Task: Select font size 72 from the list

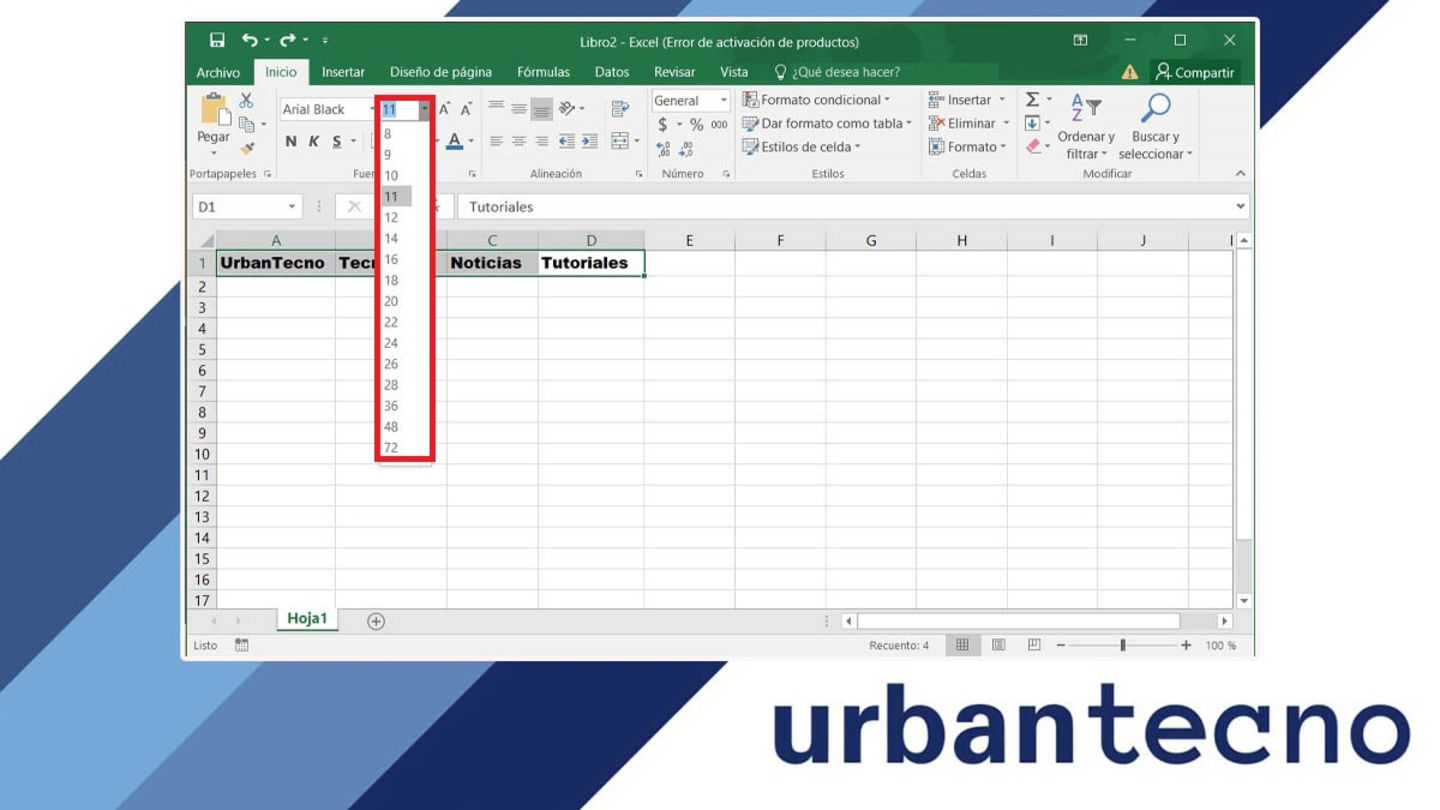Action: 391,448
